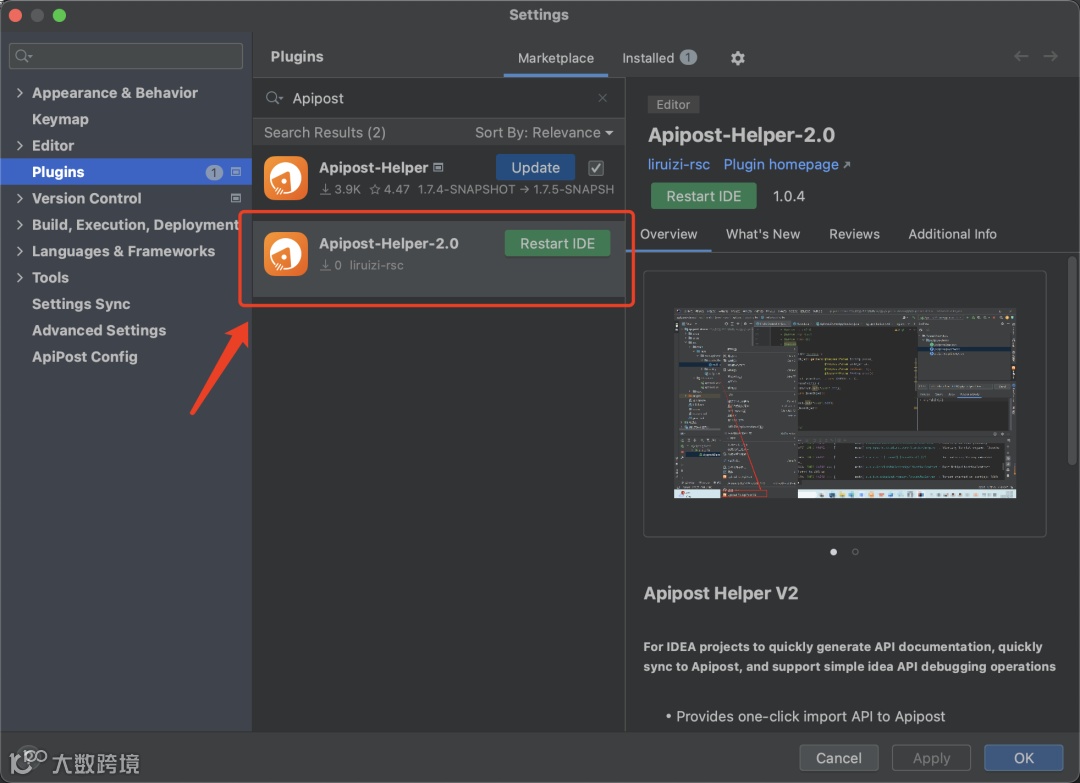The image size is (1080, 783).
Task: Focus the plugin search field containing Apipost
Action: click(x=439, y=98)
